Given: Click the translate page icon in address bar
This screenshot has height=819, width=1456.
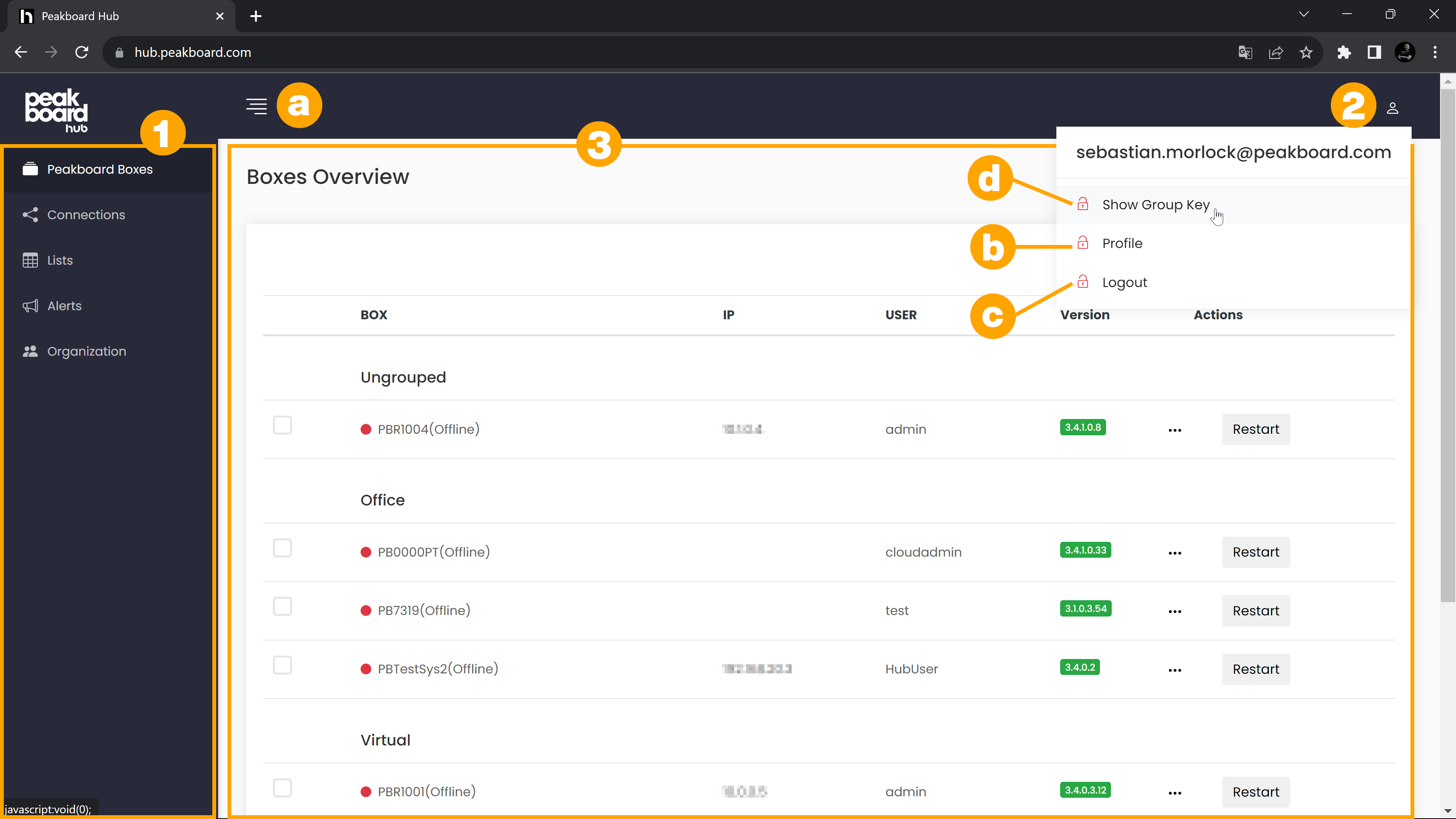Looking at the screenshot, I should (1245, 53).
